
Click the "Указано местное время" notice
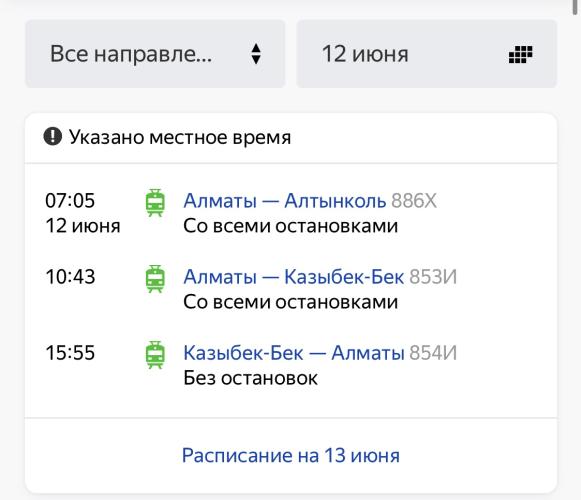tap(180, 137)
